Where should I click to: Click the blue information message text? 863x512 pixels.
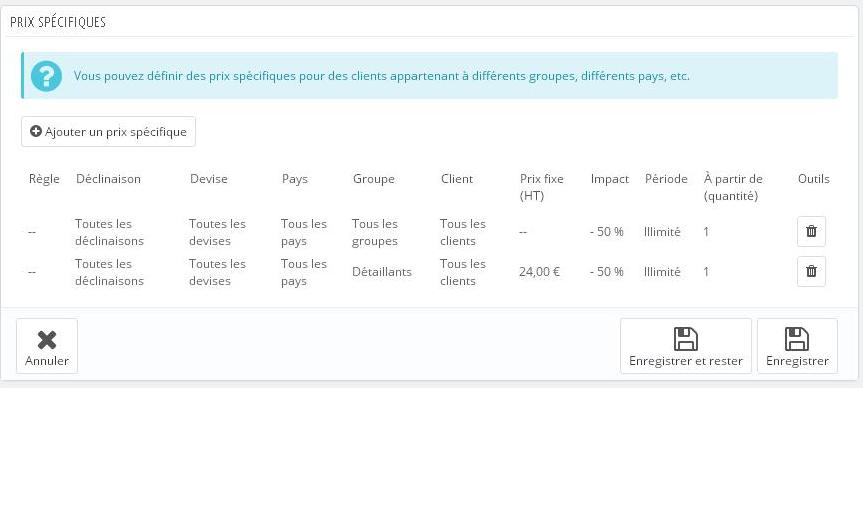click(381, 76)
